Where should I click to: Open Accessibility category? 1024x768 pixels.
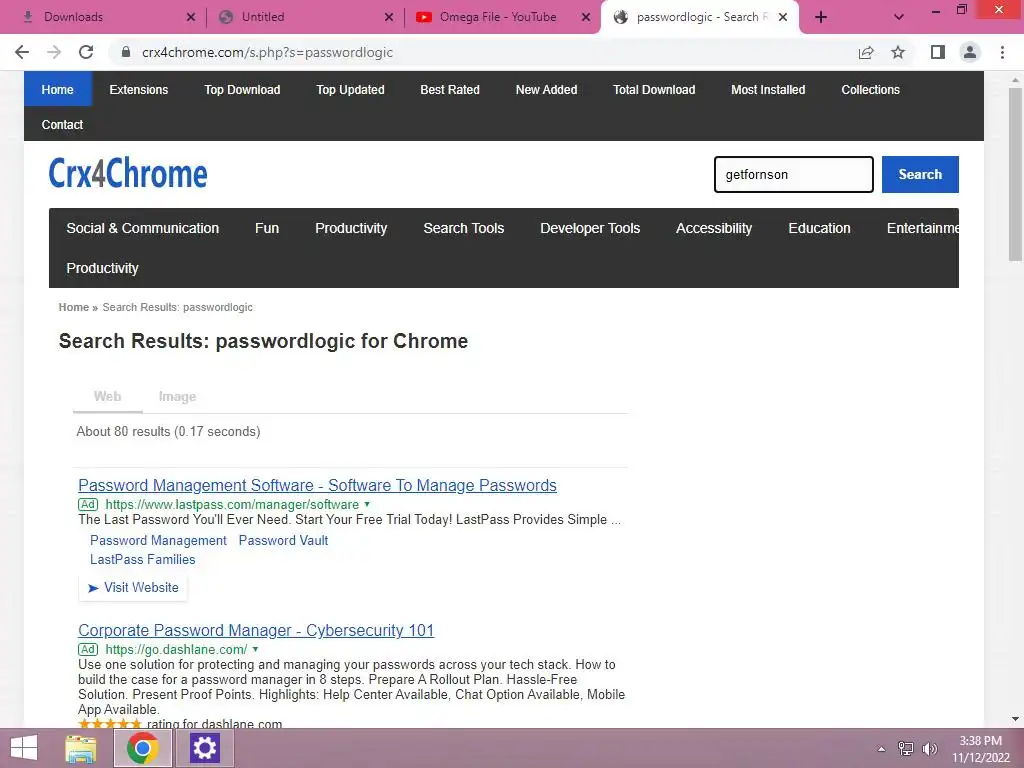pyautogui.click(x=714, y=228)
